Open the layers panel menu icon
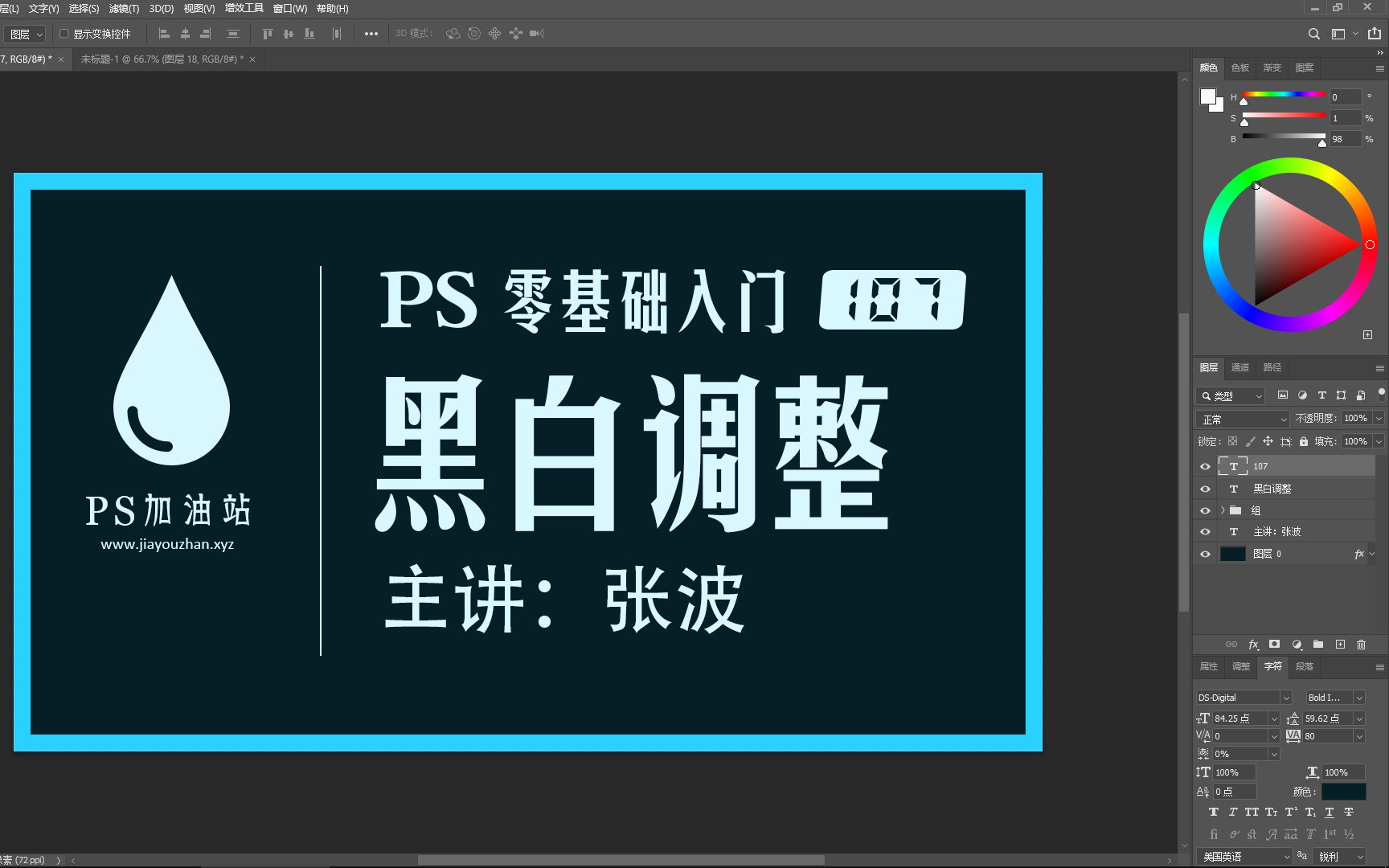 (x=1380, y=368)
